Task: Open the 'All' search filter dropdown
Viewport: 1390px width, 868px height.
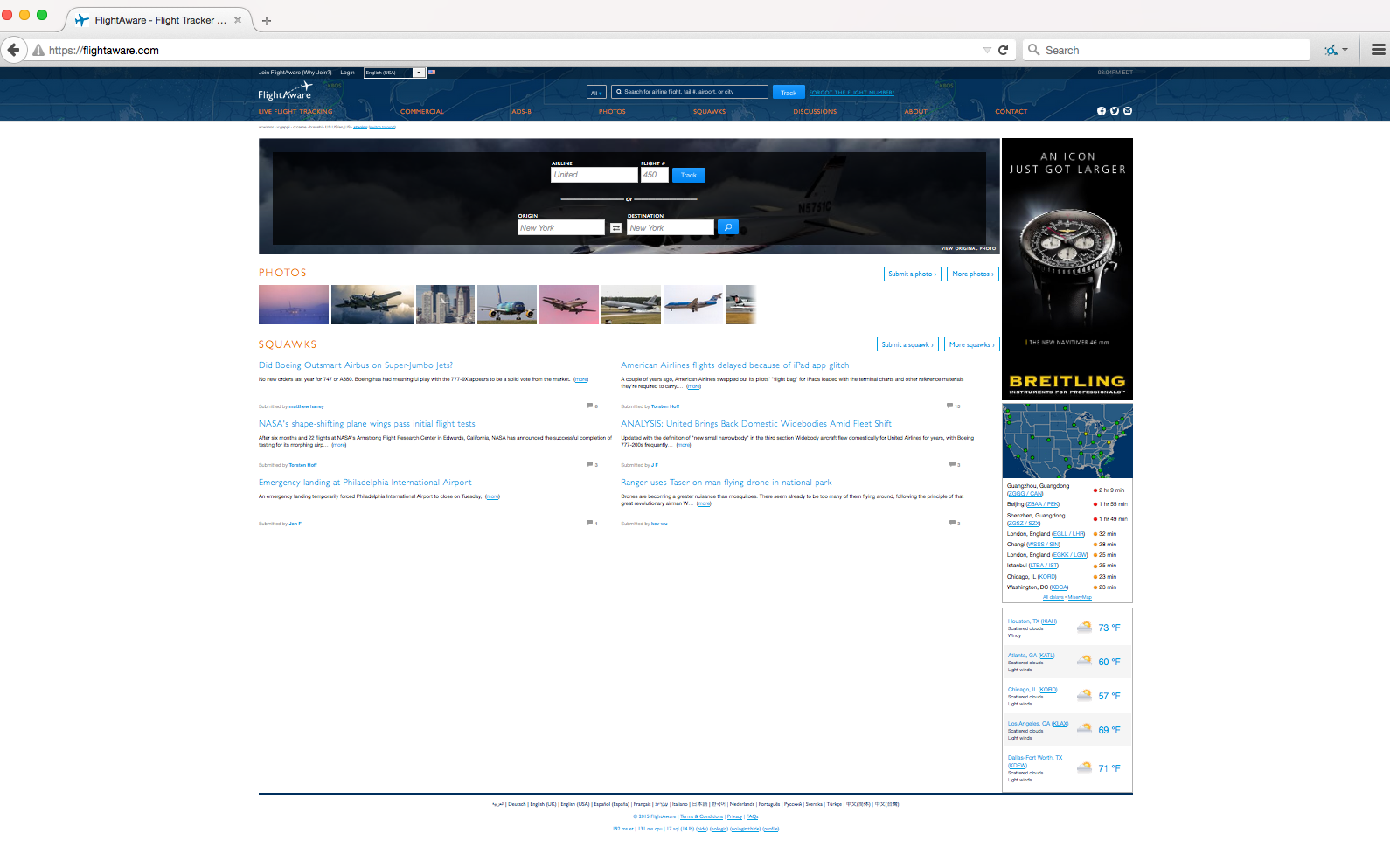Action: [596, 93]
